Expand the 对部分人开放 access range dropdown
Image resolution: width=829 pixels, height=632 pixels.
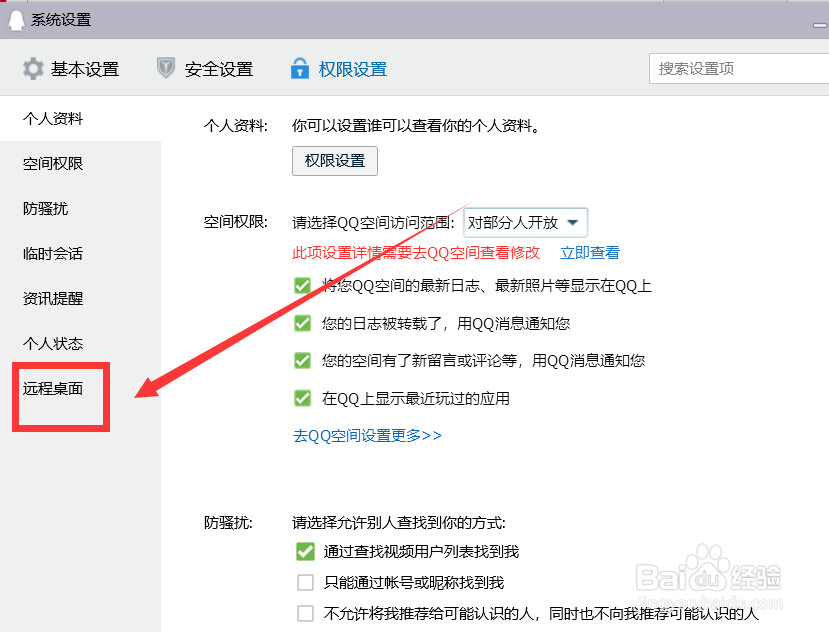(526, 223)
